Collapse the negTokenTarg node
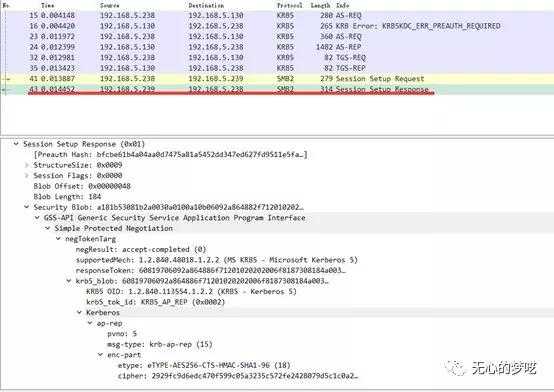The image size is (554, 392). 58,239
